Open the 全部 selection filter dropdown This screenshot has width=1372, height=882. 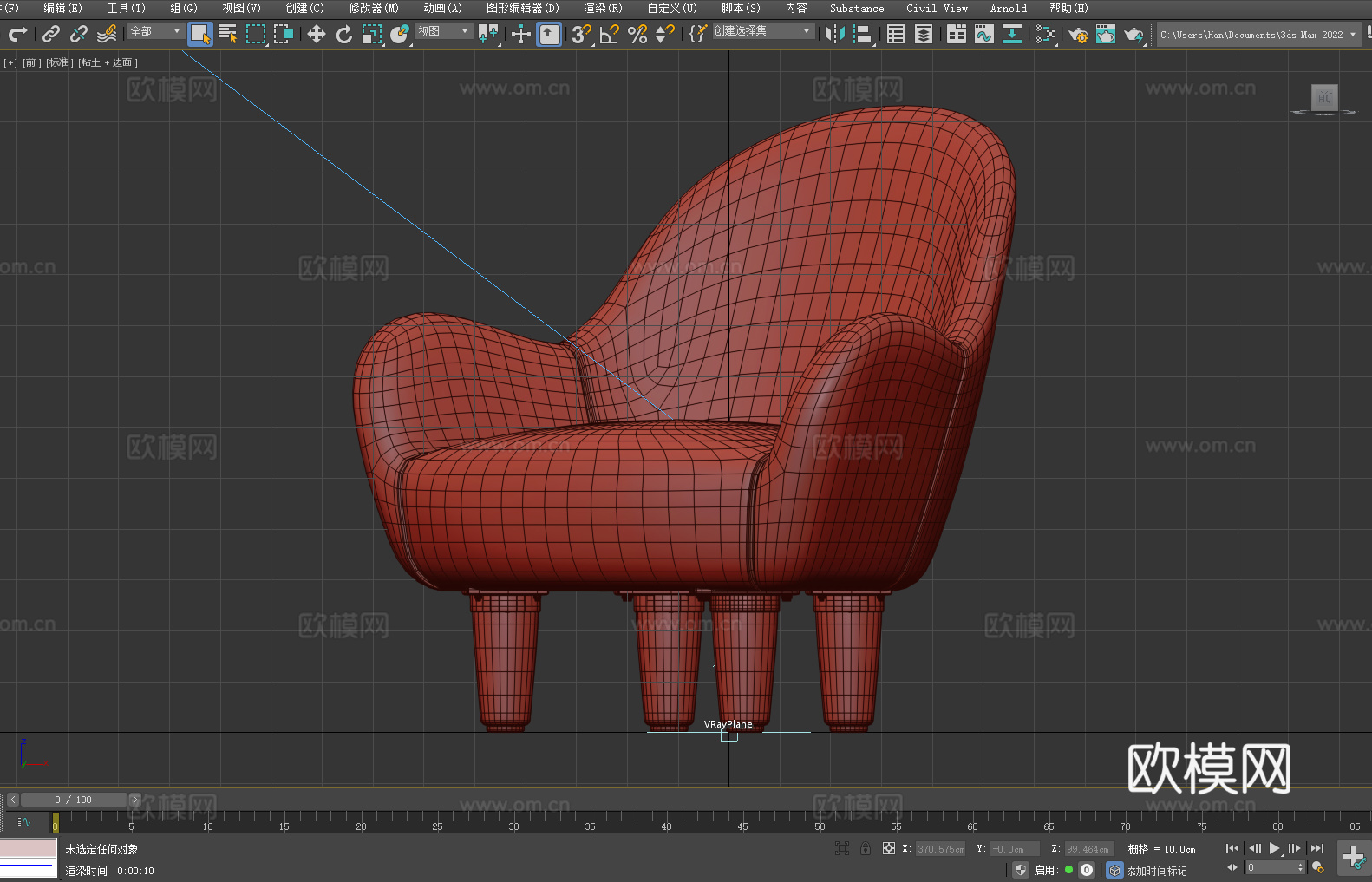[155, 31]
